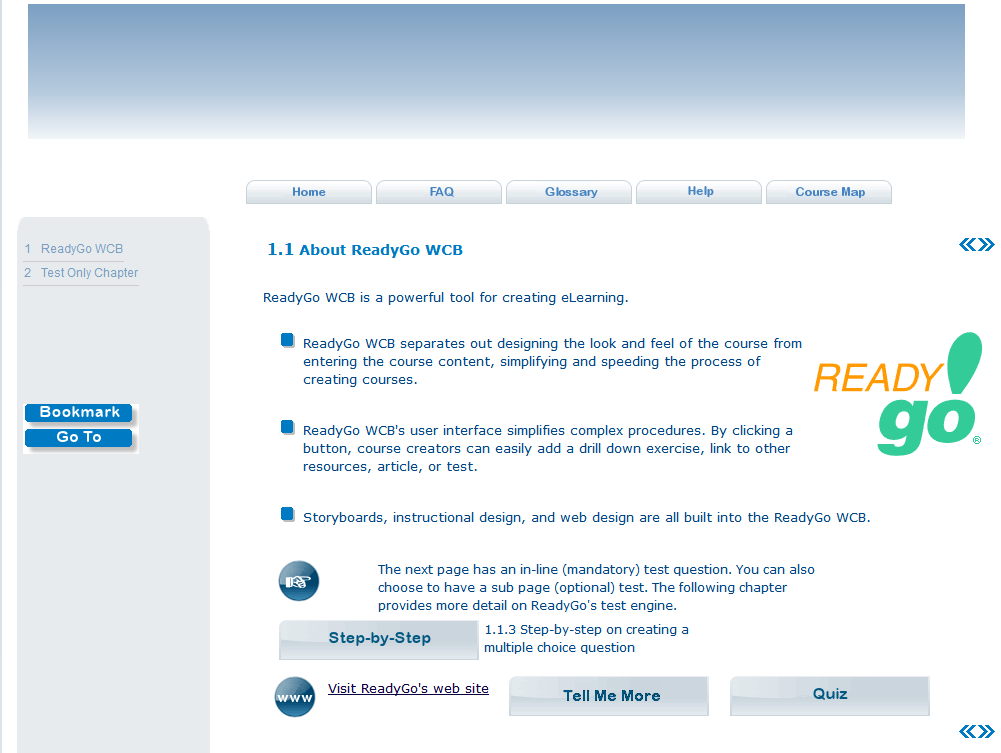Open the Glossary tab

[x=569, y=192]
